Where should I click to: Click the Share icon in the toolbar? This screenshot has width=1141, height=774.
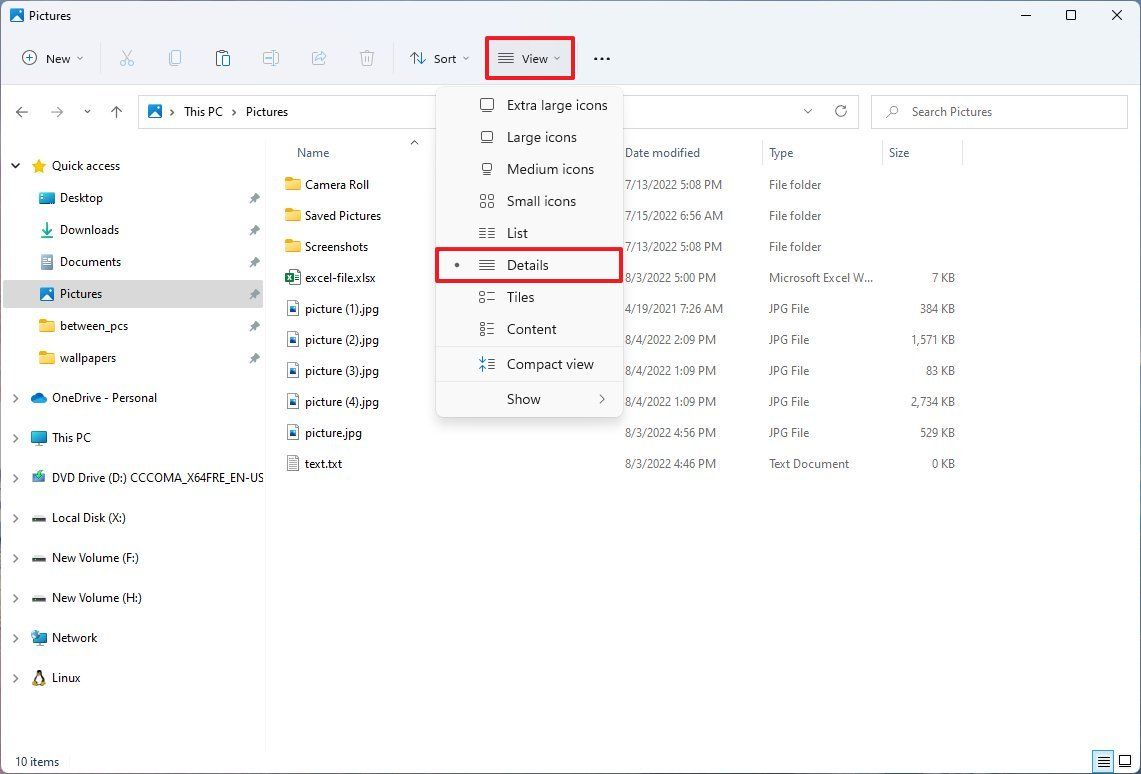(318, 58)
